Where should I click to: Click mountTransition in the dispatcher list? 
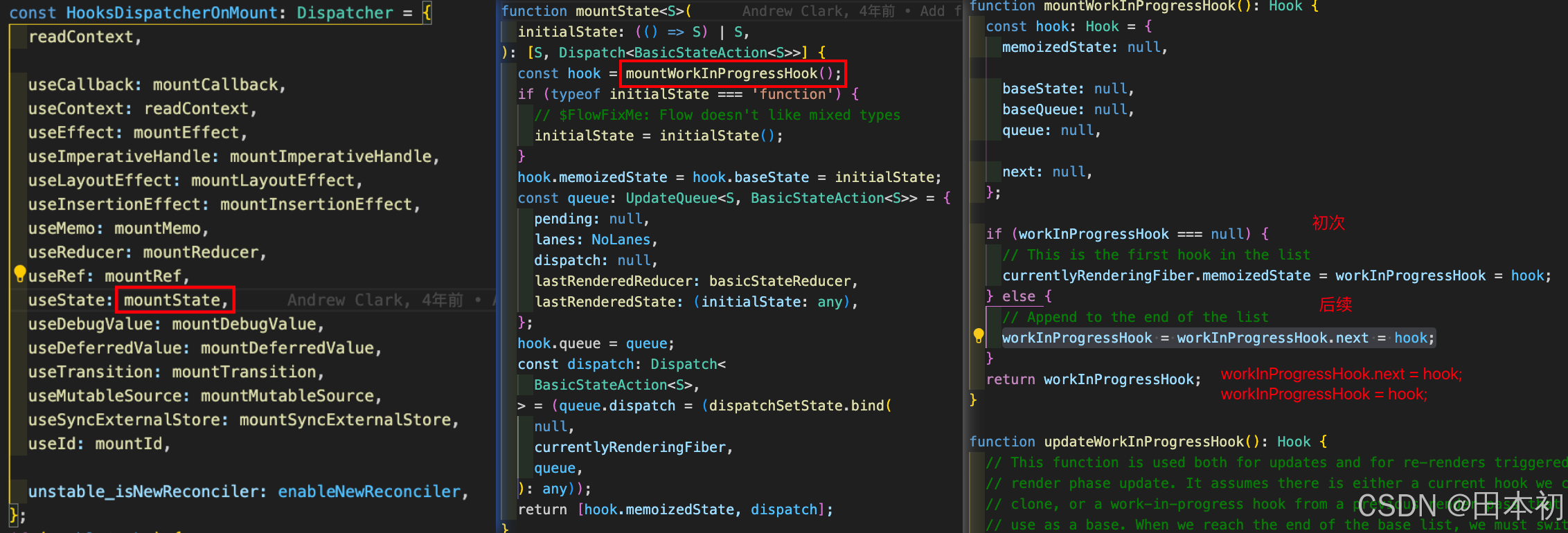pyautogui.click(x=244, y=372)
